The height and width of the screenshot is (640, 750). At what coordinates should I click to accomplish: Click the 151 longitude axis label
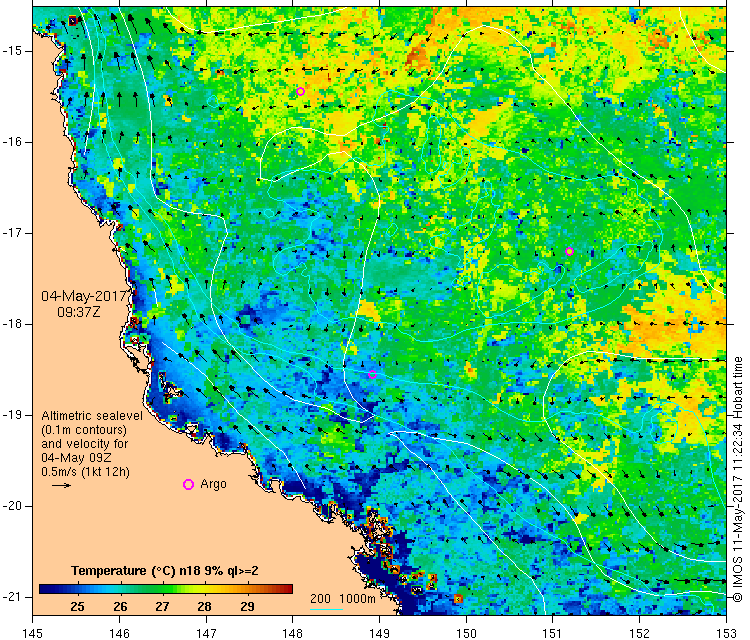click(x=553, y=633)
